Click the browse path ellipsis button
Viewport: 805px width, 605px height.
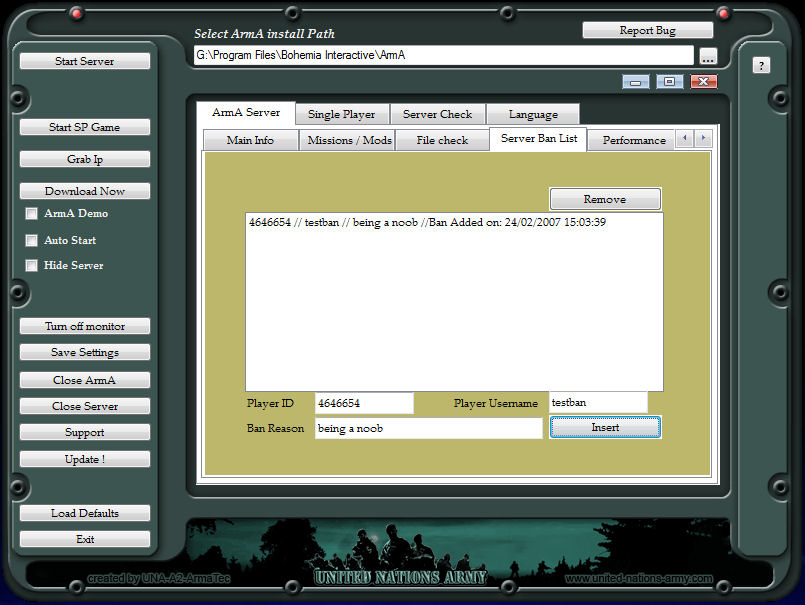(708, 56)
